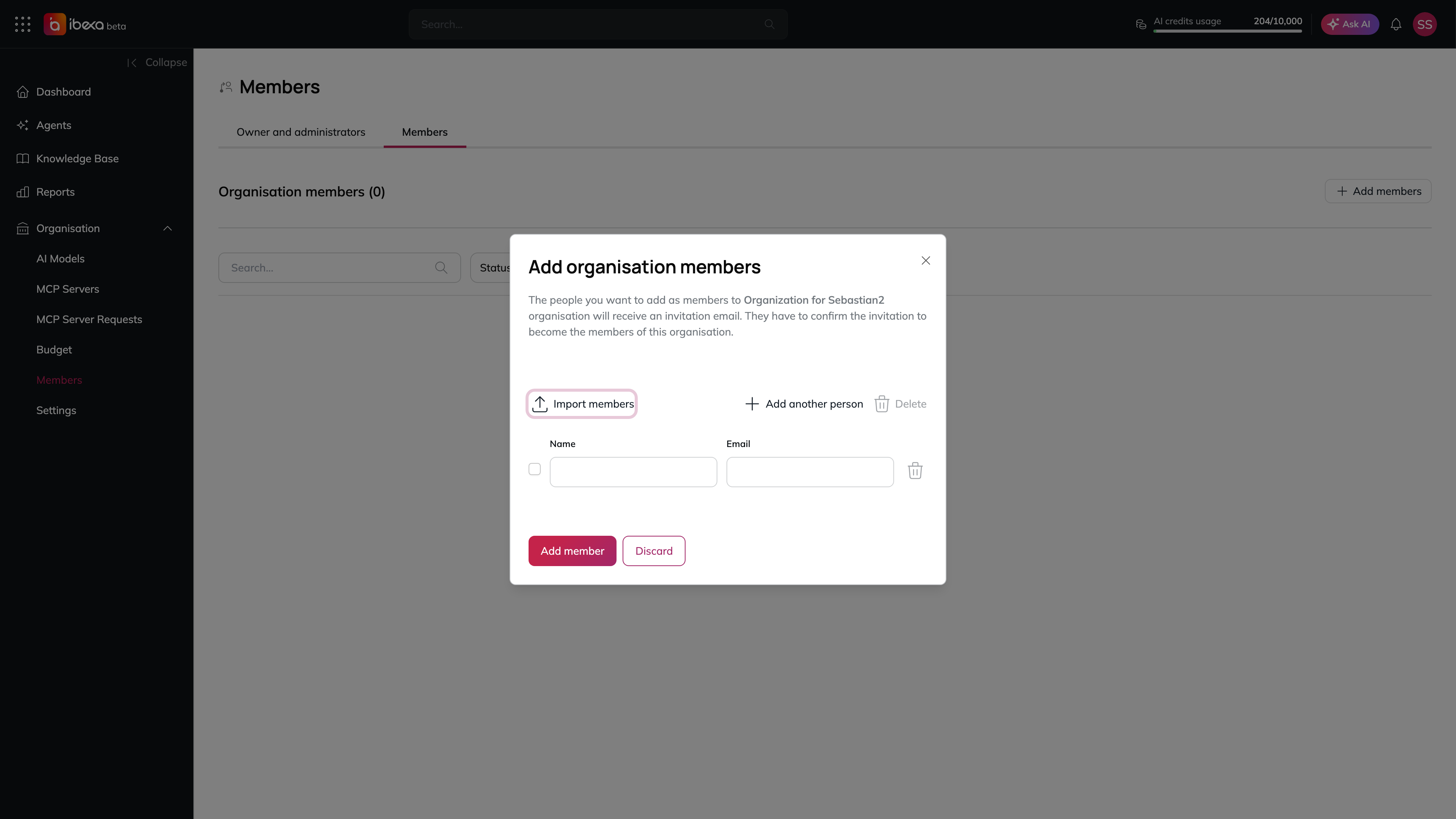Click the Dashboard home icon
The image size is (1456, 819).
click(x=23, y=91)
